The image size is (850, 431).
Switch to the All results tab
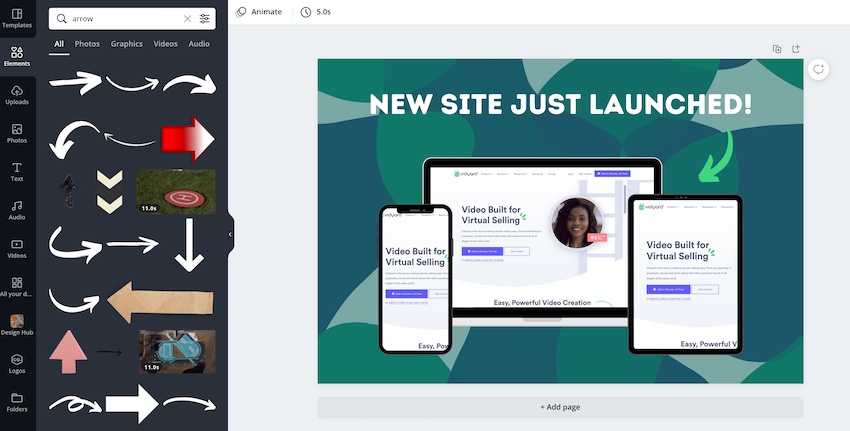tap(59, 44)
